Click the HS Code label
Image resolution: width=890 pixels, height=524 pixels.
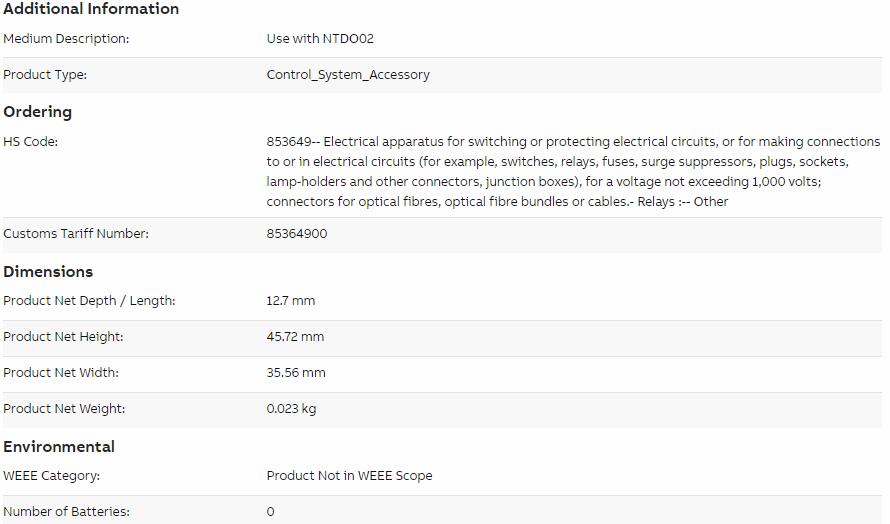click(x=30, y=142)
